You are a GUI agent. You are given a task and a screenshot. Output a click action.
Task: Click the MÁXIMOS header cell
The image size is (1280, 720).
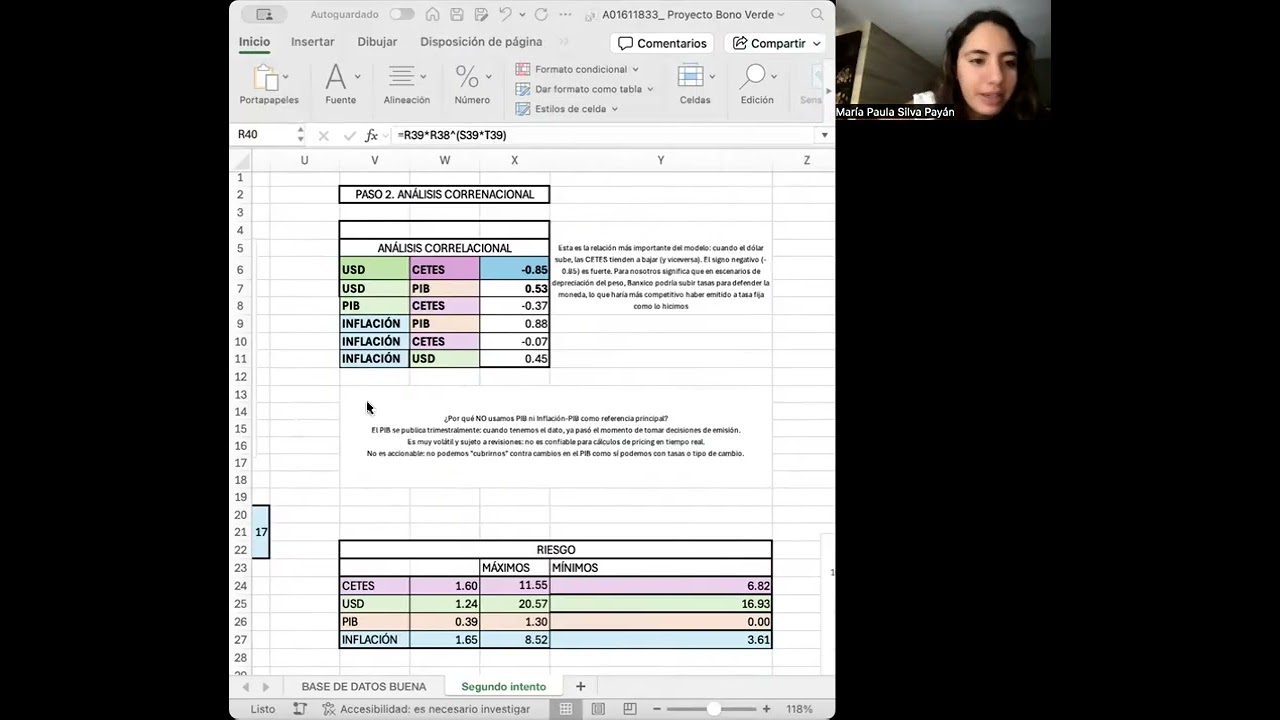514,568
